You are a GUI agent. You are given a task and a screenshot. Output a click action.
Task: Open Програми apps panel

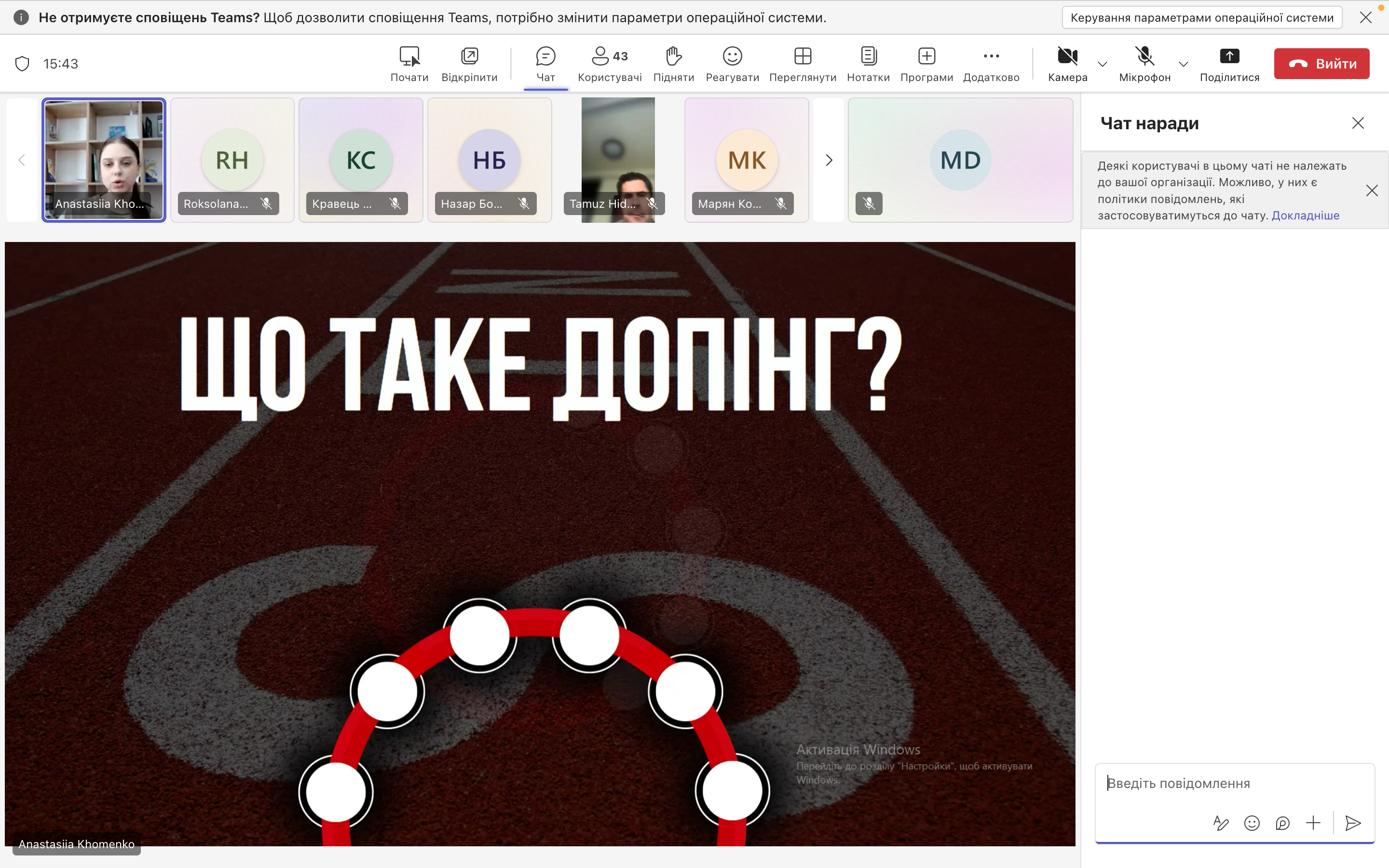coord(926,64)
